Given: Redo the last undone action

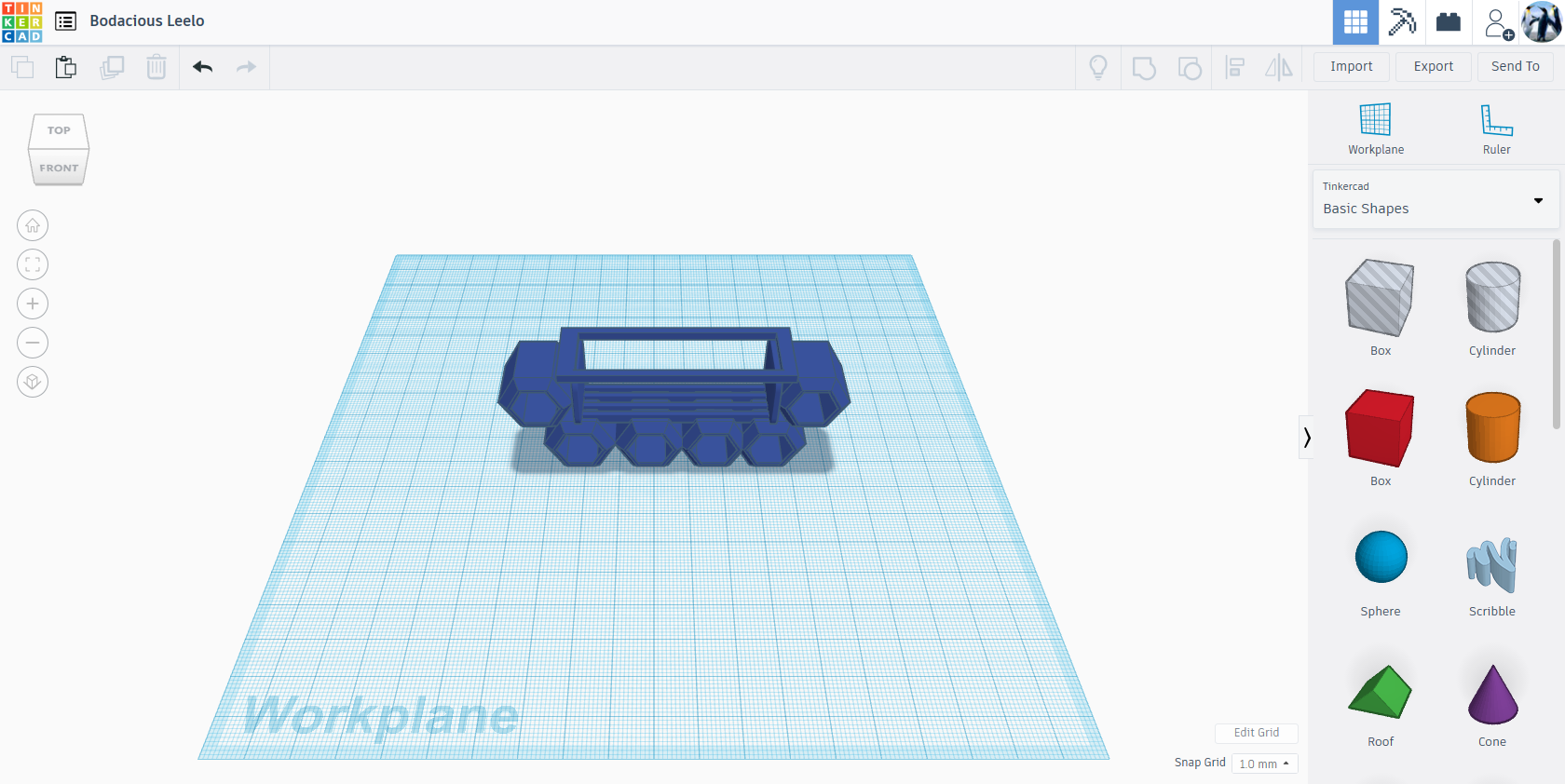Looking at the screenshot, I should [x=246, y=67].
